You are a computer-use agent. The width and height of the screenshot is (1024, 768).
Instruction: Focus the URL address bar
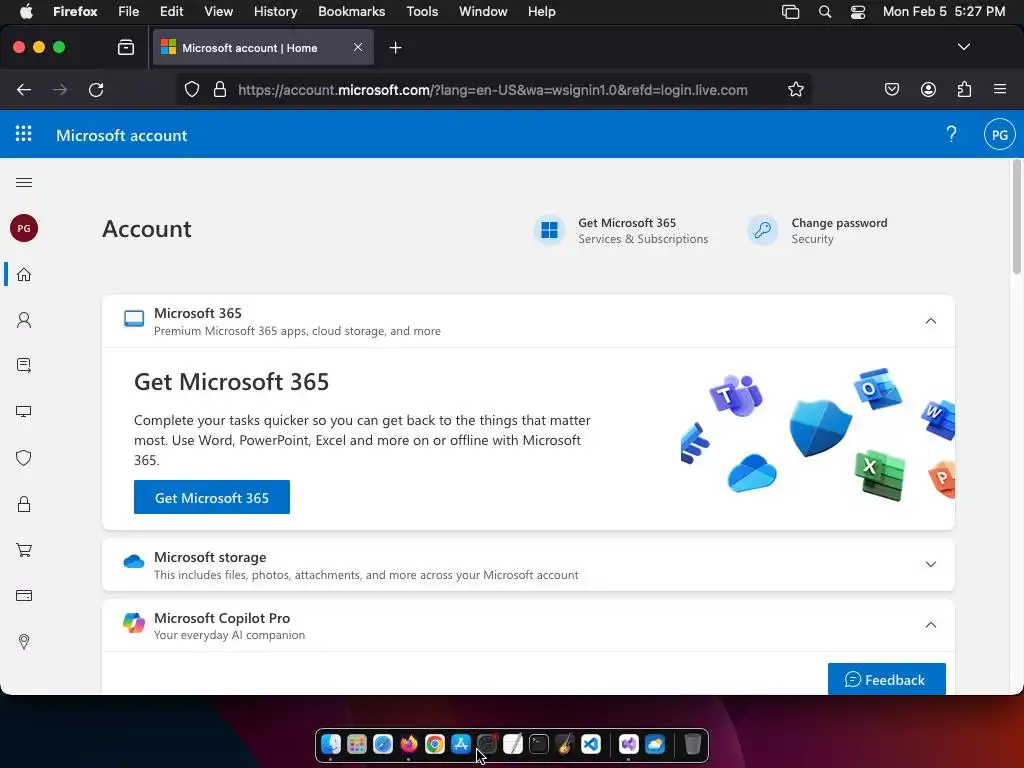(492, 89)
